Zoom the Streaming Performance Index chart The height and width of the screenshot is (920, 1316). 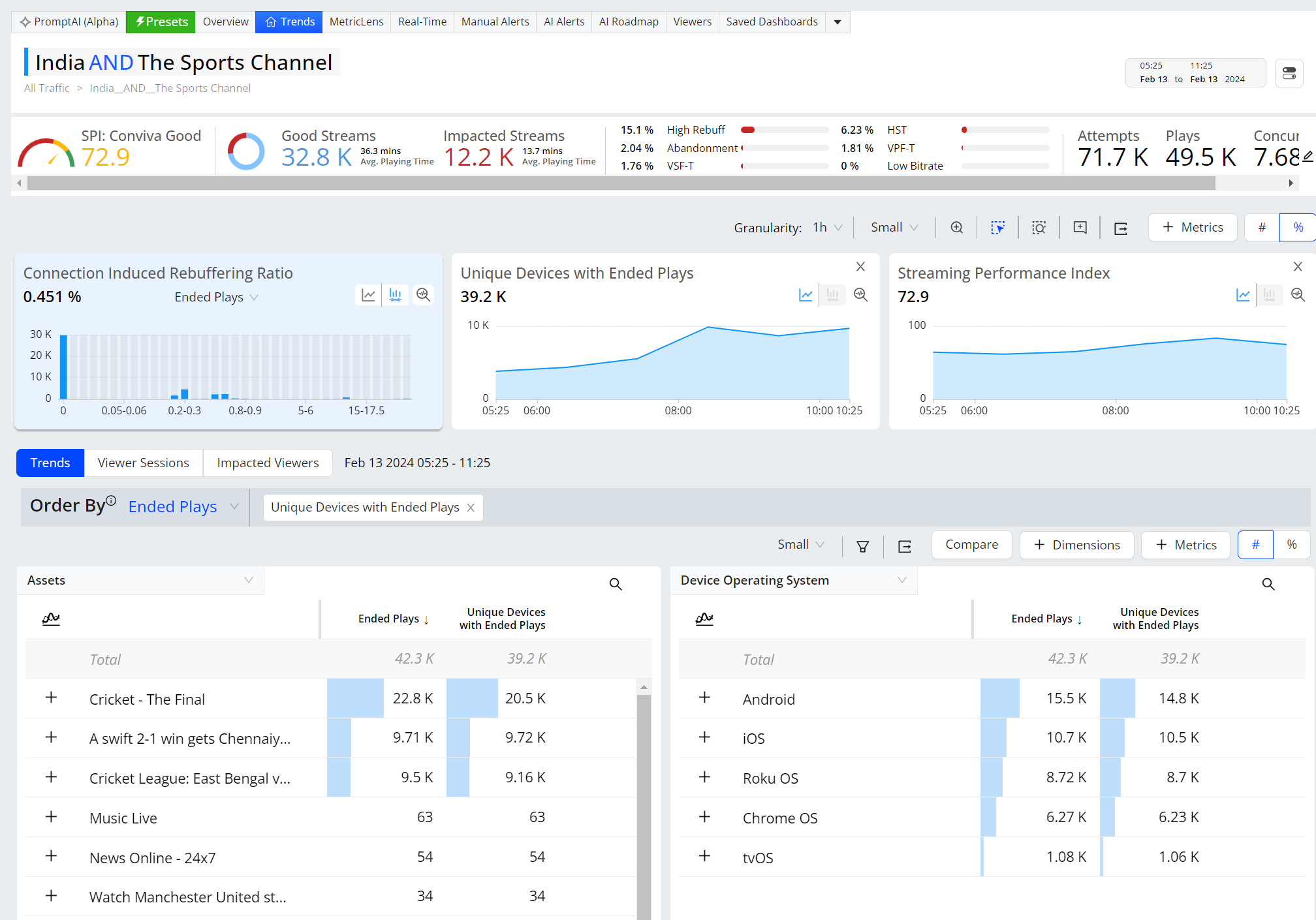(1297, 295)
